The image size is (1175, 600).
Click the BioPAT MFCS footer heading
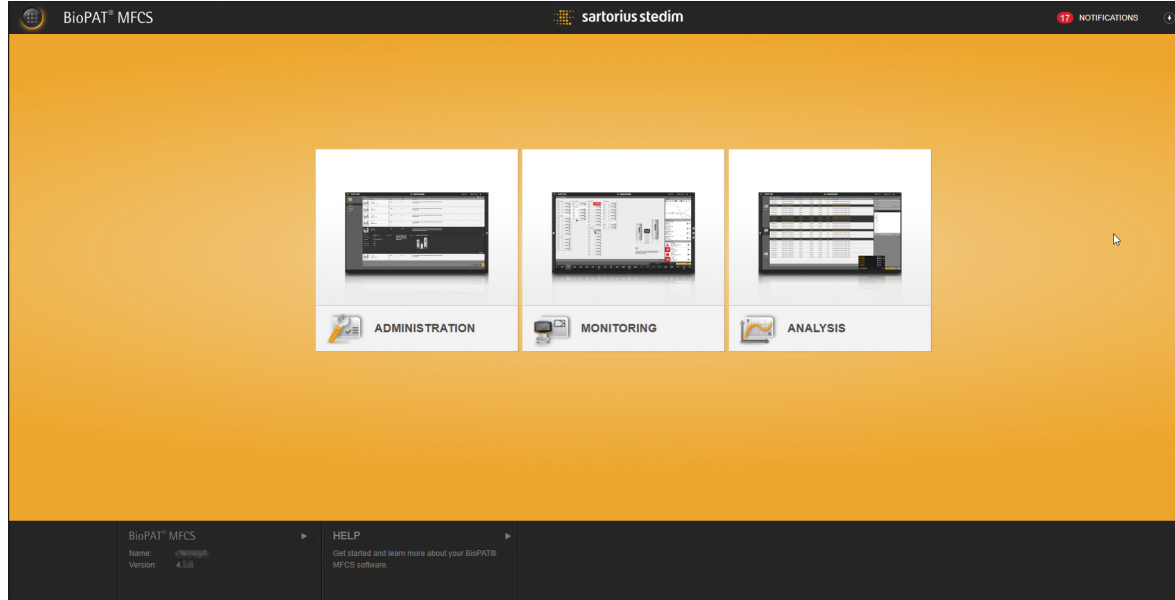(162, 536)
